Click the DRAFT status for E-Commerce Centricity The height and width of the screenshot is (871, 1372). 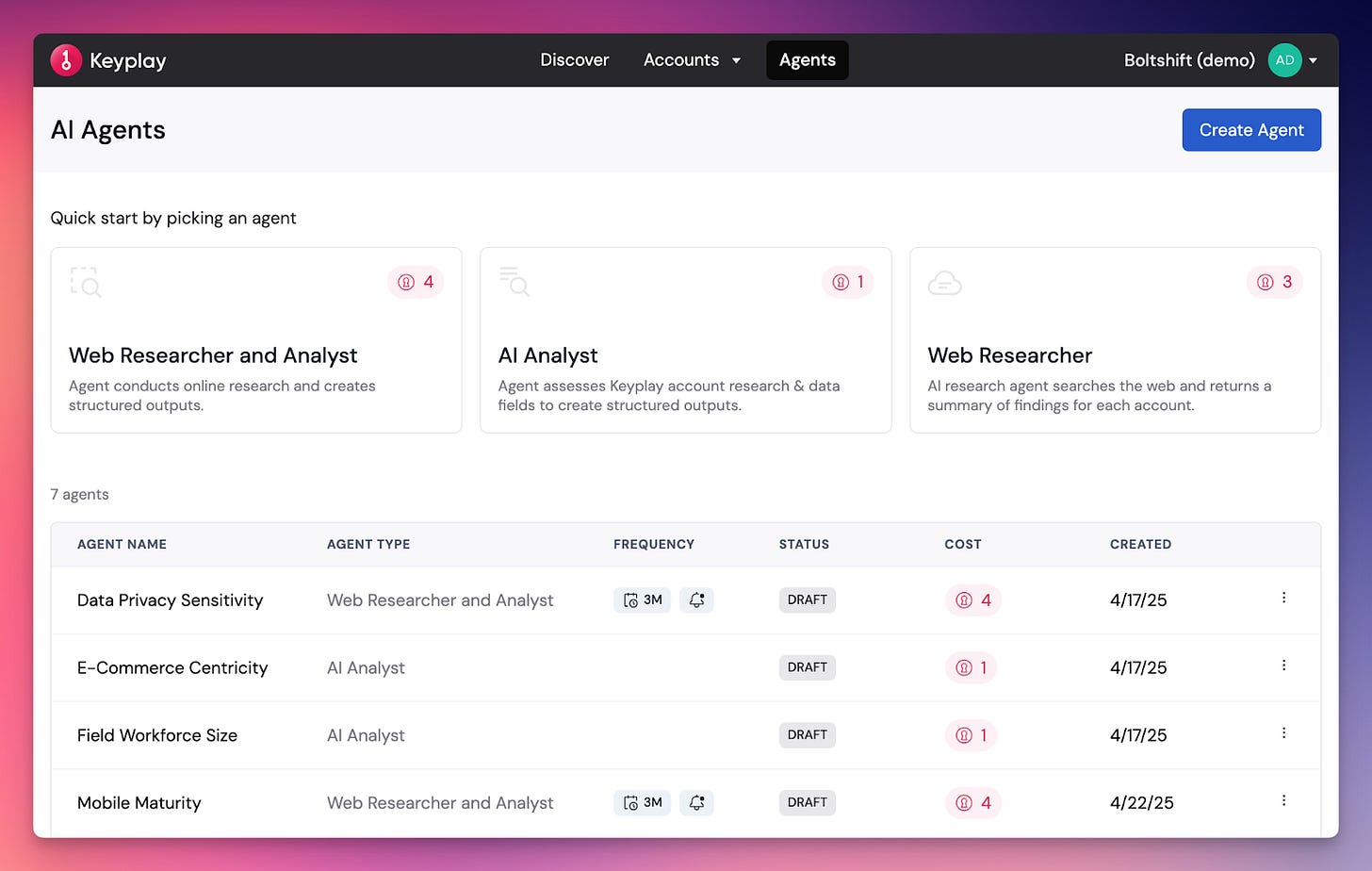[808, 667]
